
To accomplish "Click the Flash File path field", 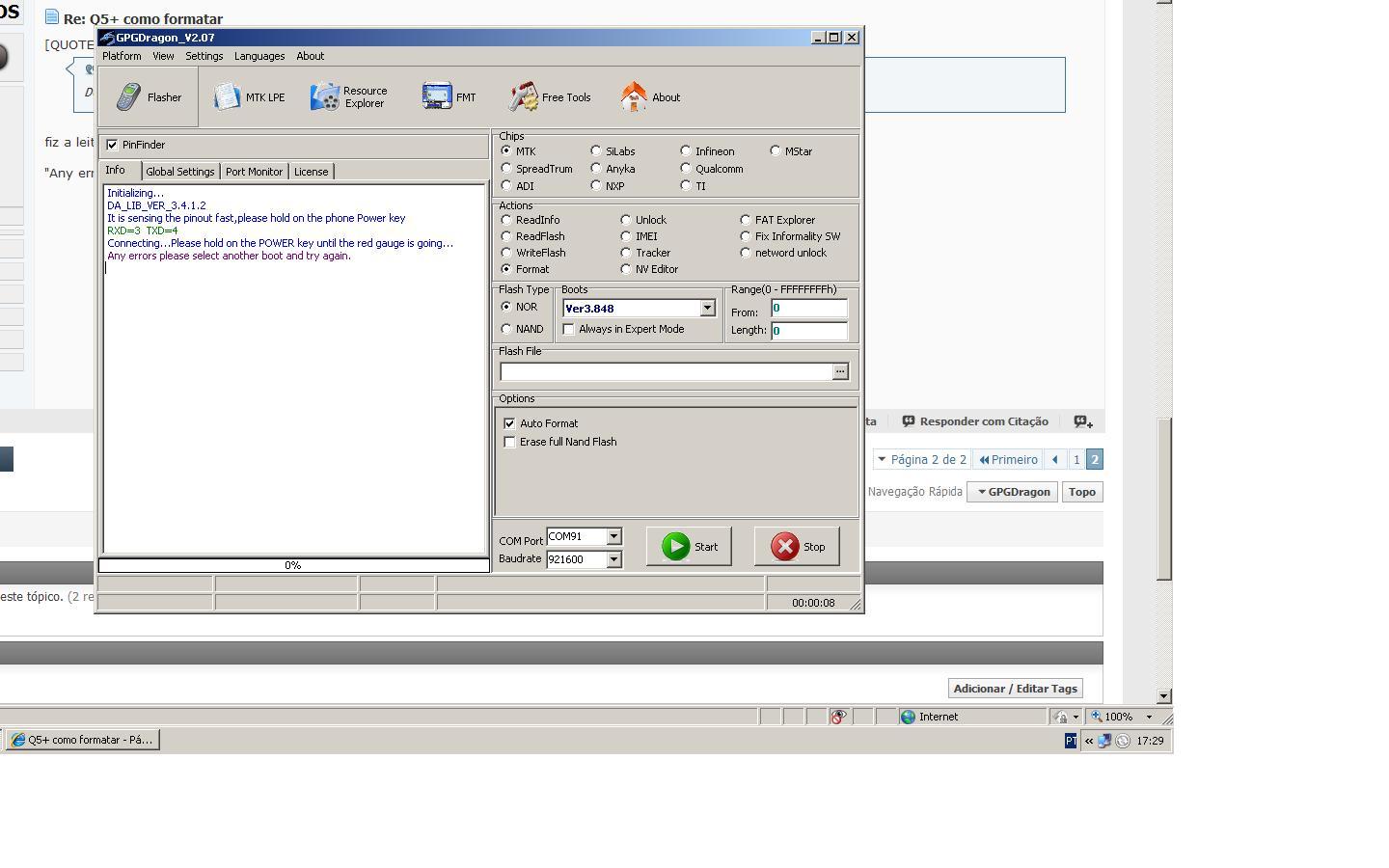I will coord(666,371).
